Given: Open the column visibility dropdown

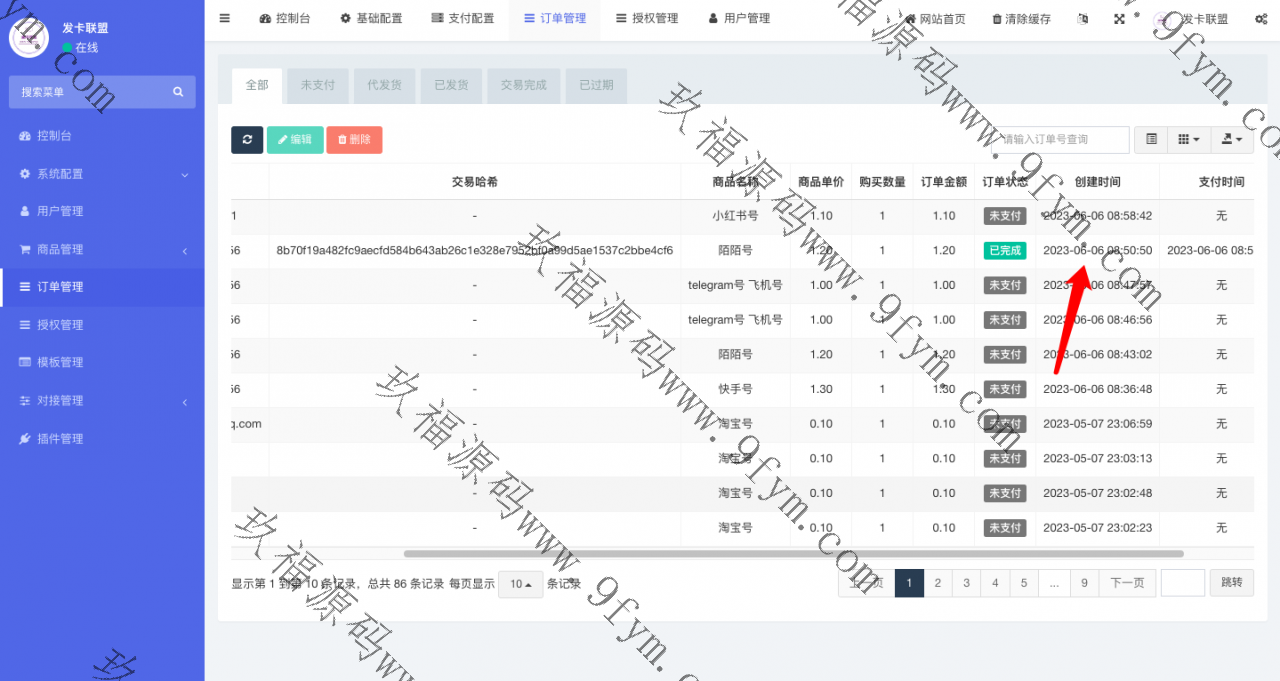Looking at the screenshot, I should tap(1189, 140).
